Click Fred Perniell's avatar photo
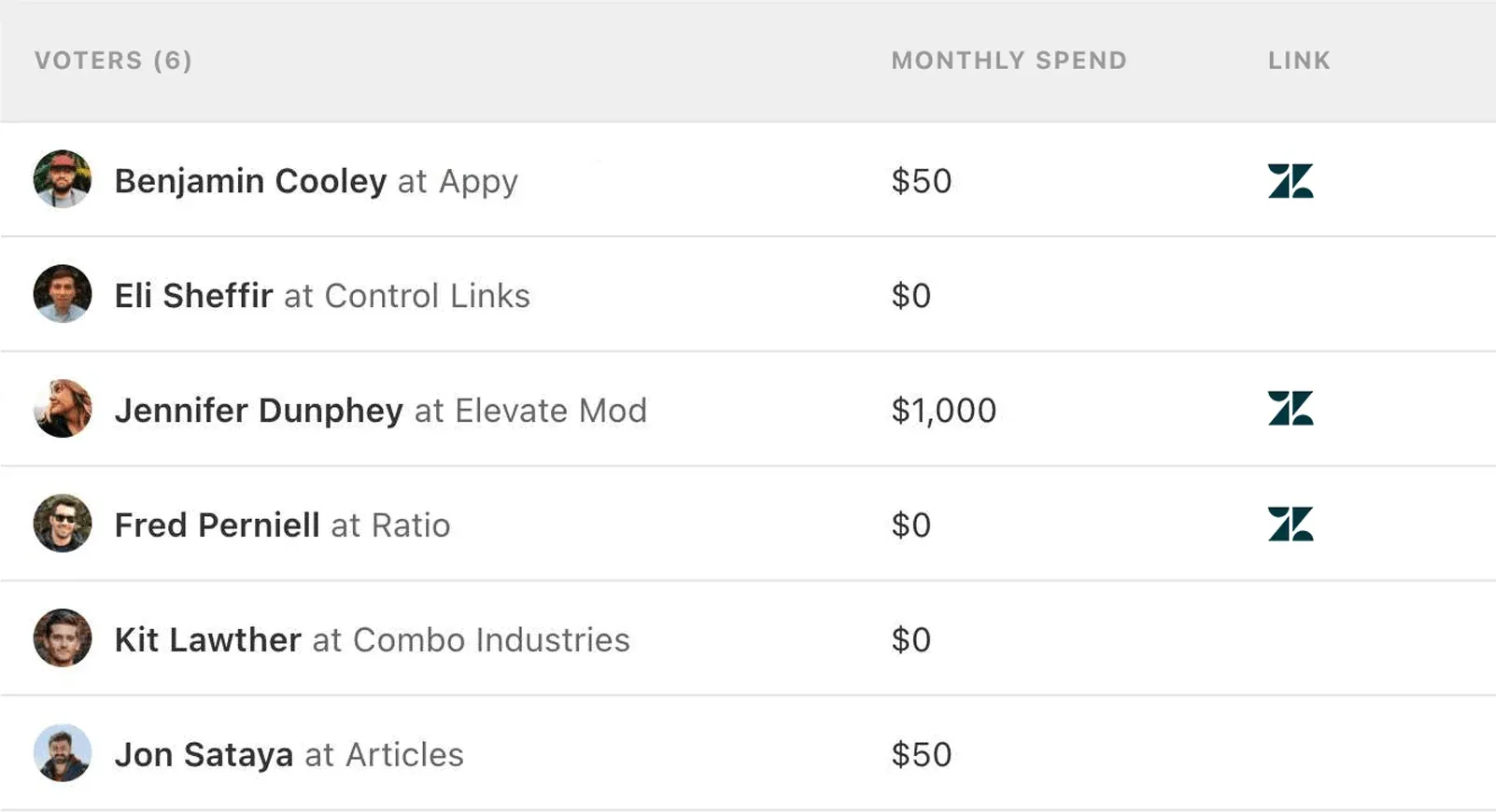1496x812 pixels. pyautogui.click(x=61, y=524)
